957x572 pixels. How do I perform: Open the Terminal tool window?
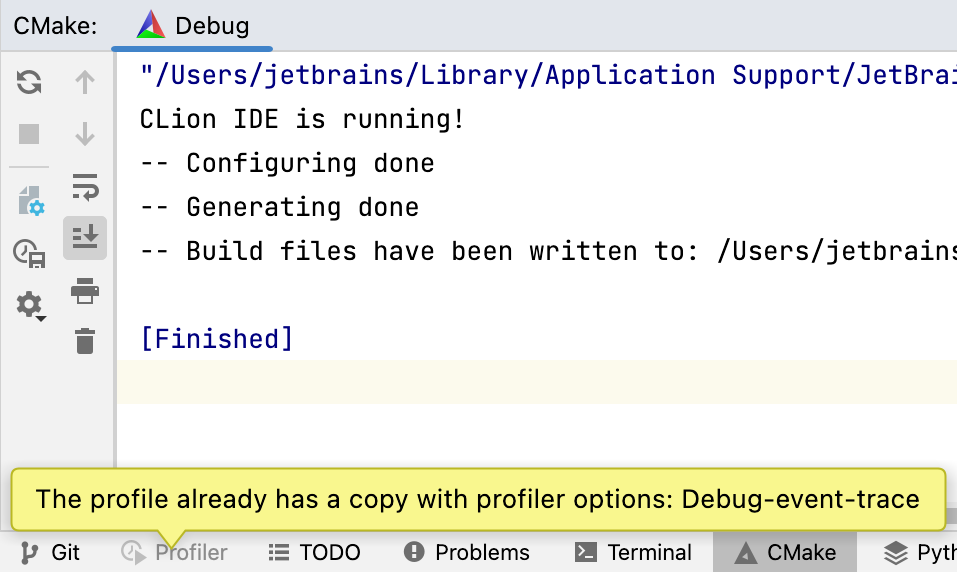pos(633,552)
